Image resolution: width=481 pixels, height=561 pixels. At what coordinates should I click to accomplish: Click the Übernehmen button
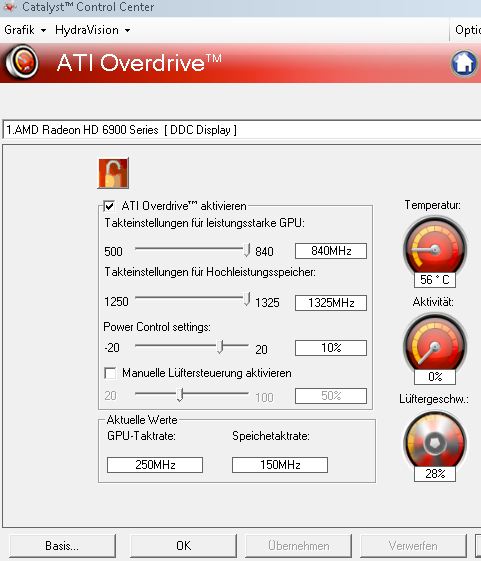coord(298,546)
